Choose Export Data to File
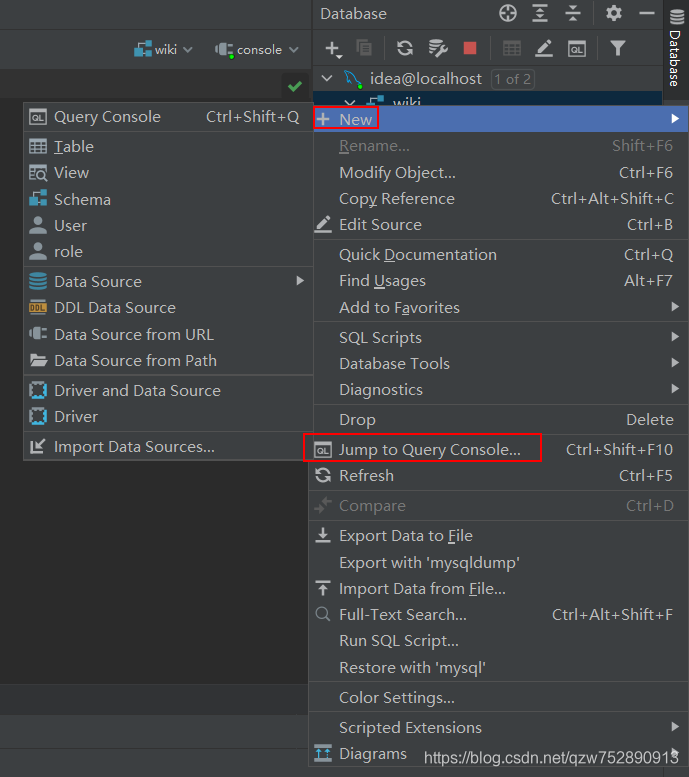Screen dimensions: 689x777 [498, 536]
